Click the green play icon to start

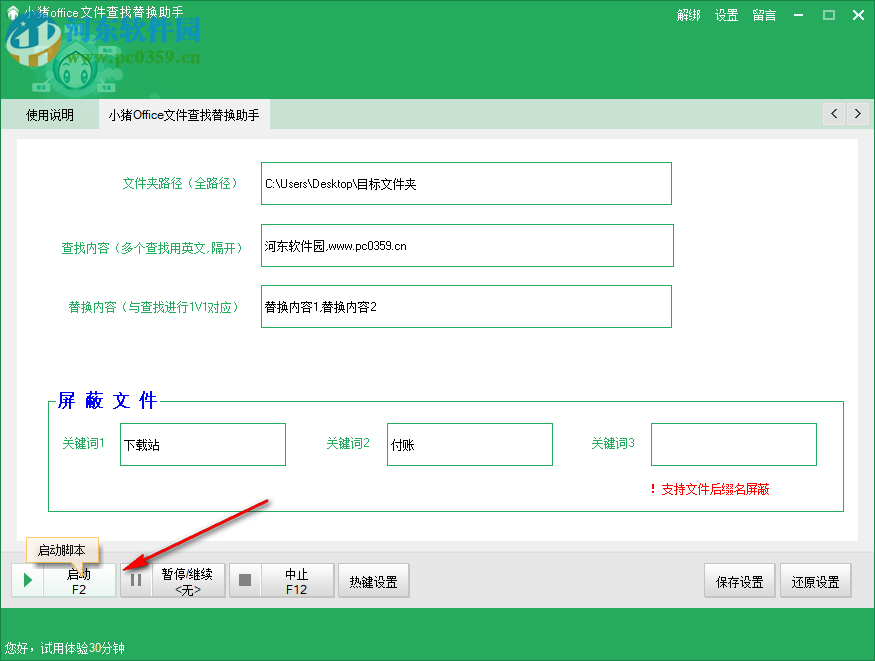click(x=27, y=580)
